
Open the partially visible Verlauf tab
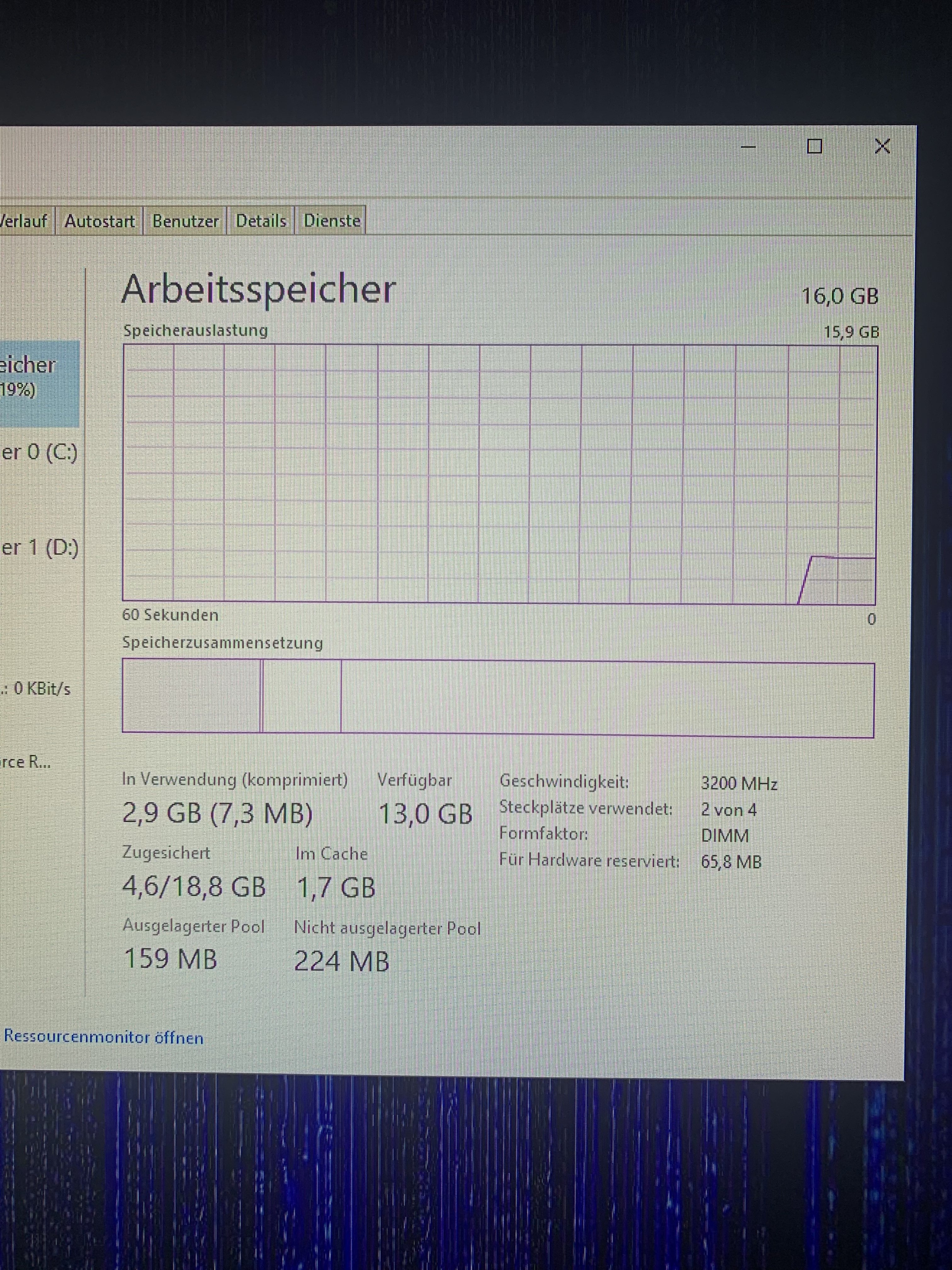[24, 221]
